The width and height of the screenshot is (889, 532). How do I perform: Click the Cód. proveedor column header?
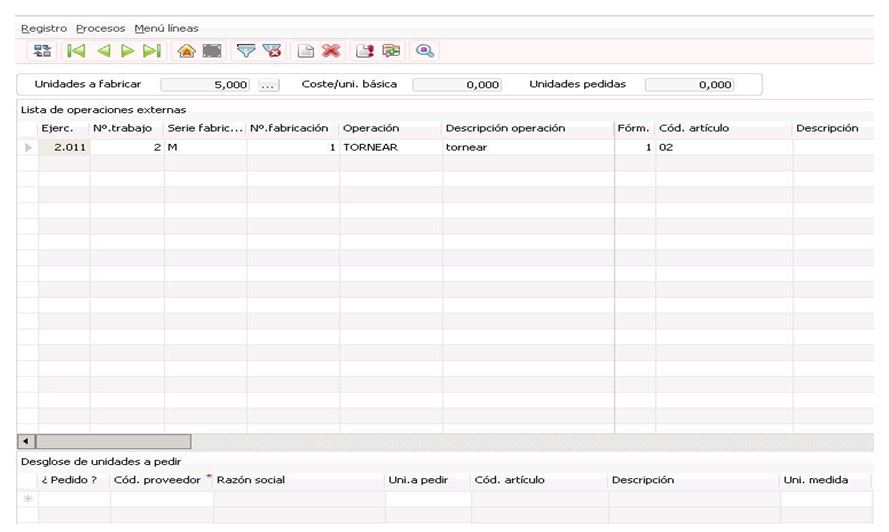pyautogui.click(x=162, y=480)
